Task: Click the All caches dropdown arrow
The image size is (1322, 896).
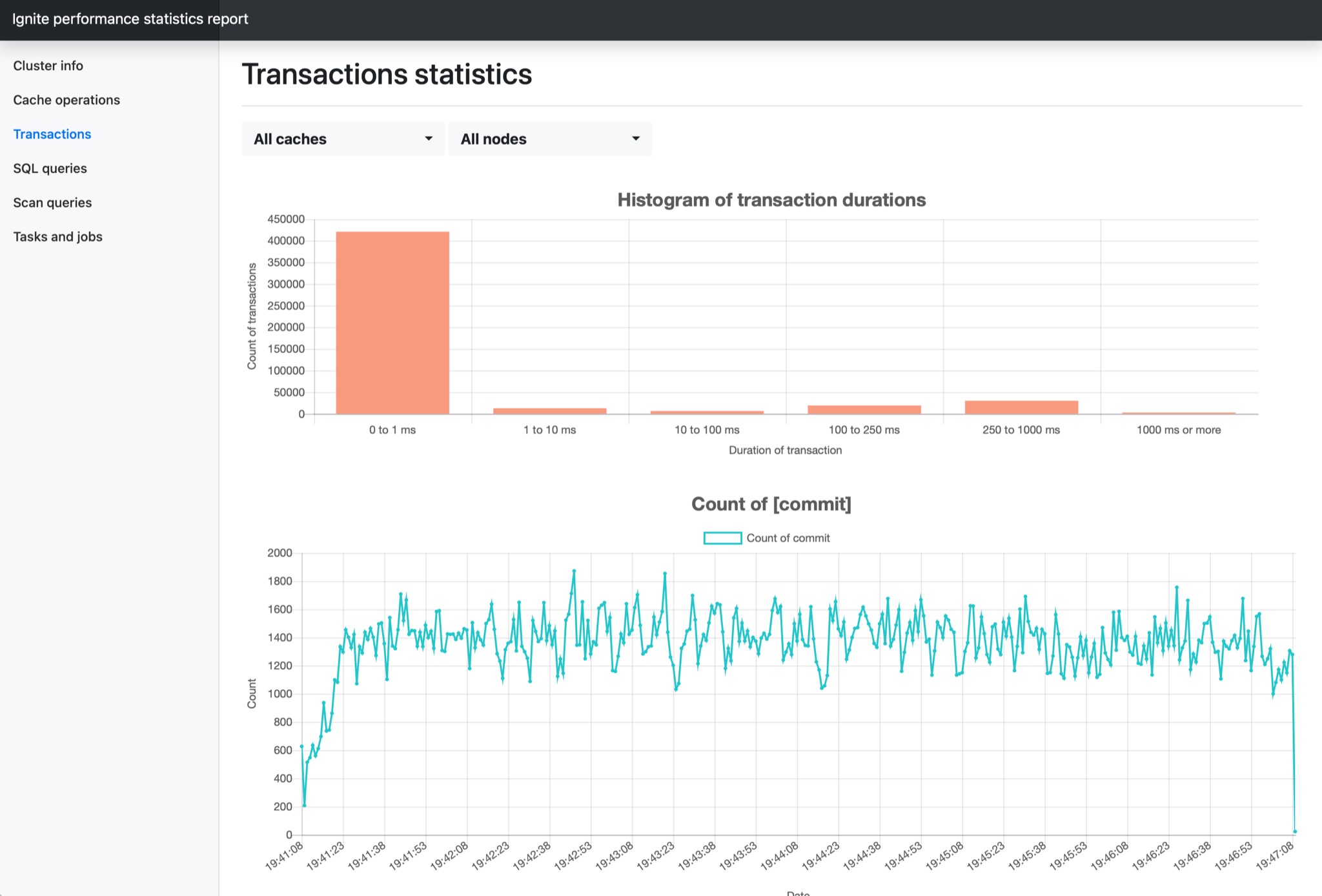Action: point(428,138)
